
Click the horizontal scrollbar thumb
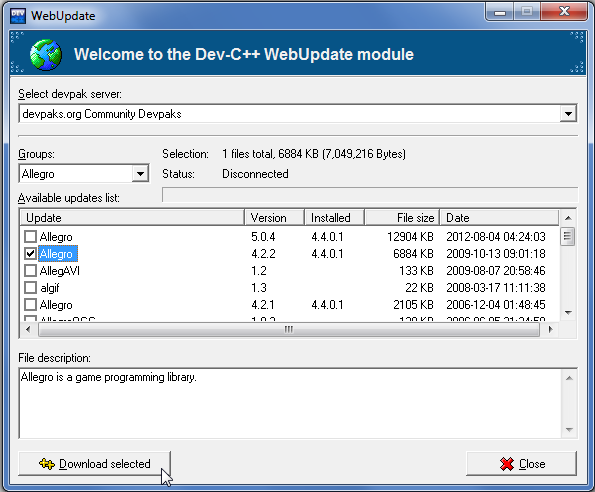pos(288,330)
